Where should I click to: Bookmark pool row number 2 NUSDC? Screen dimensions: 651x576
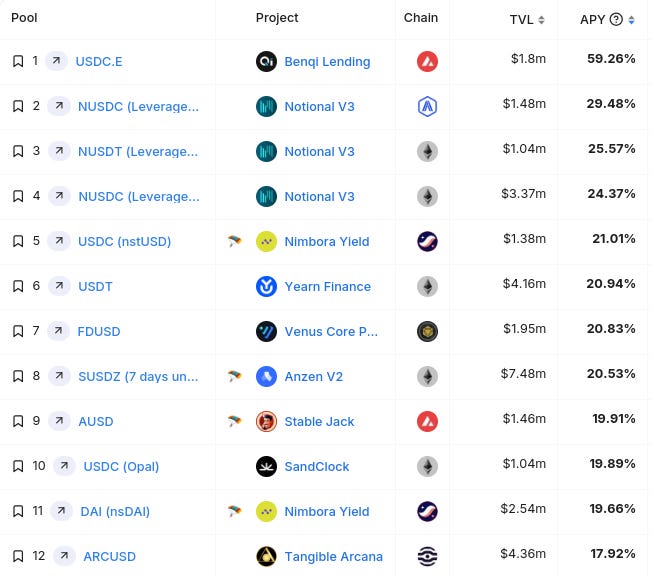coord(18,106)
